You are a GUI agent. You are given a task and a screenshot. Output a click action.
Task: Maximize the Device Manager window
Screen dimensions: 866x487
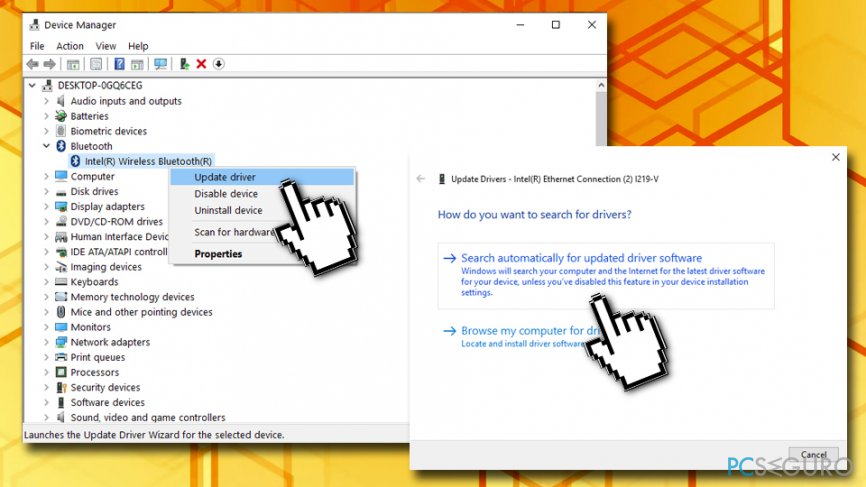tap(556, 25)
